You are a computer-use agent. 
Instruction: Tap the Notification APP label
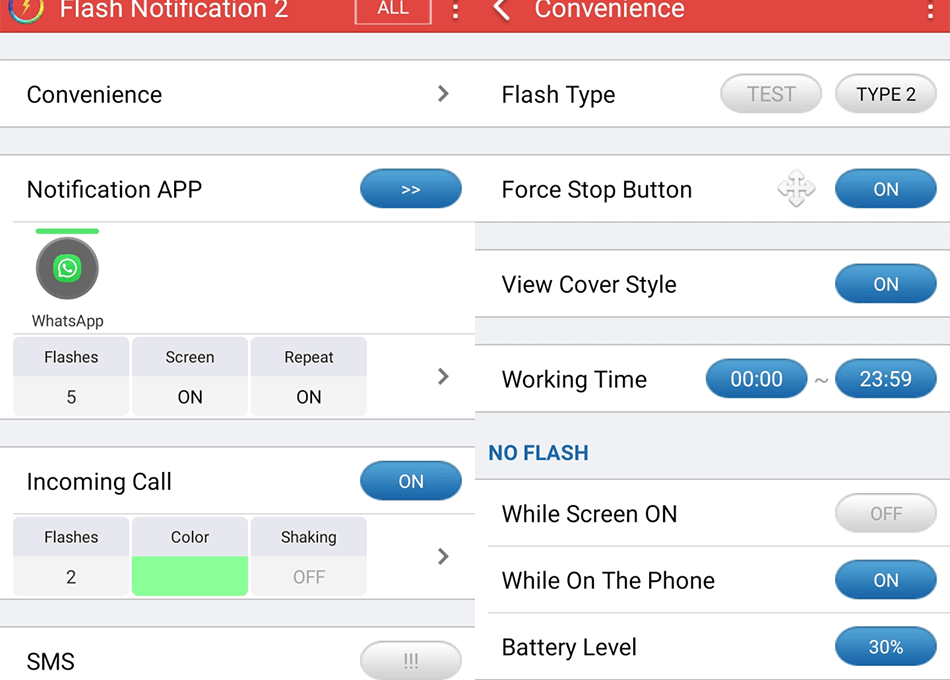coord(114,189)
